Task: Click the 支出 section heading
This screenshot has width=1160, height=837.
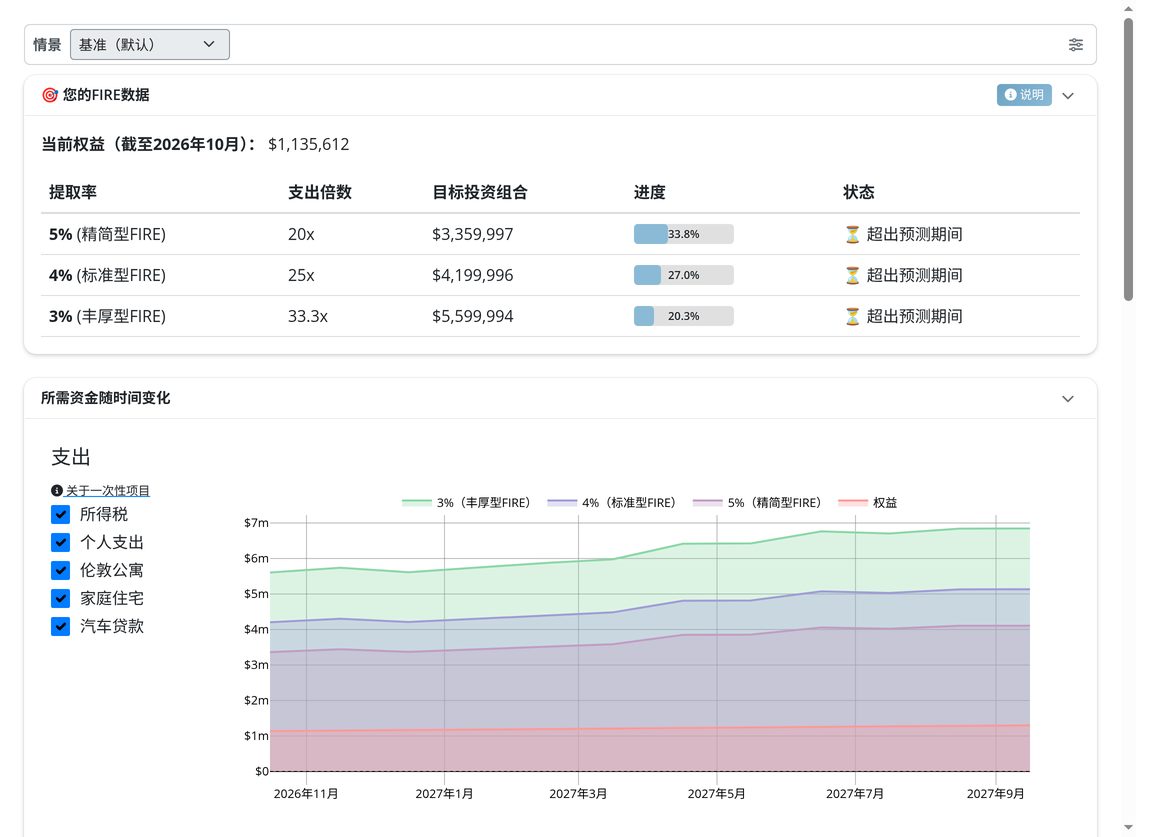Action: (71, 457)
